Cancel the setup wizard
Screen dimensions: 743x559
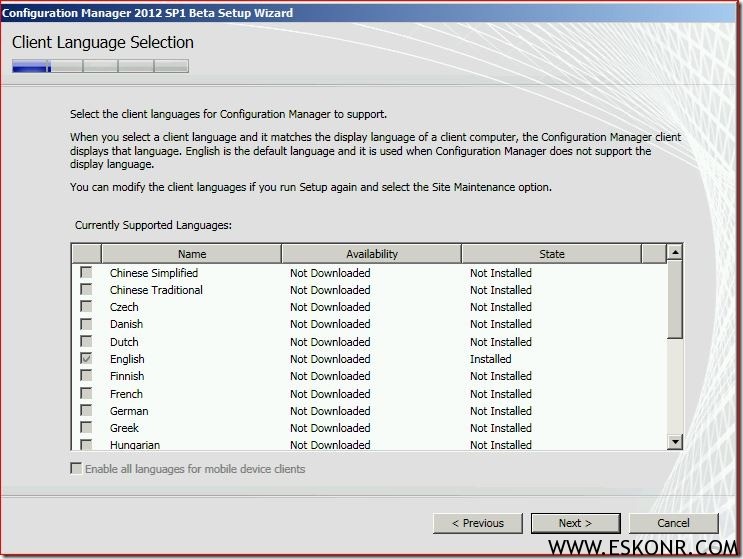673,523
